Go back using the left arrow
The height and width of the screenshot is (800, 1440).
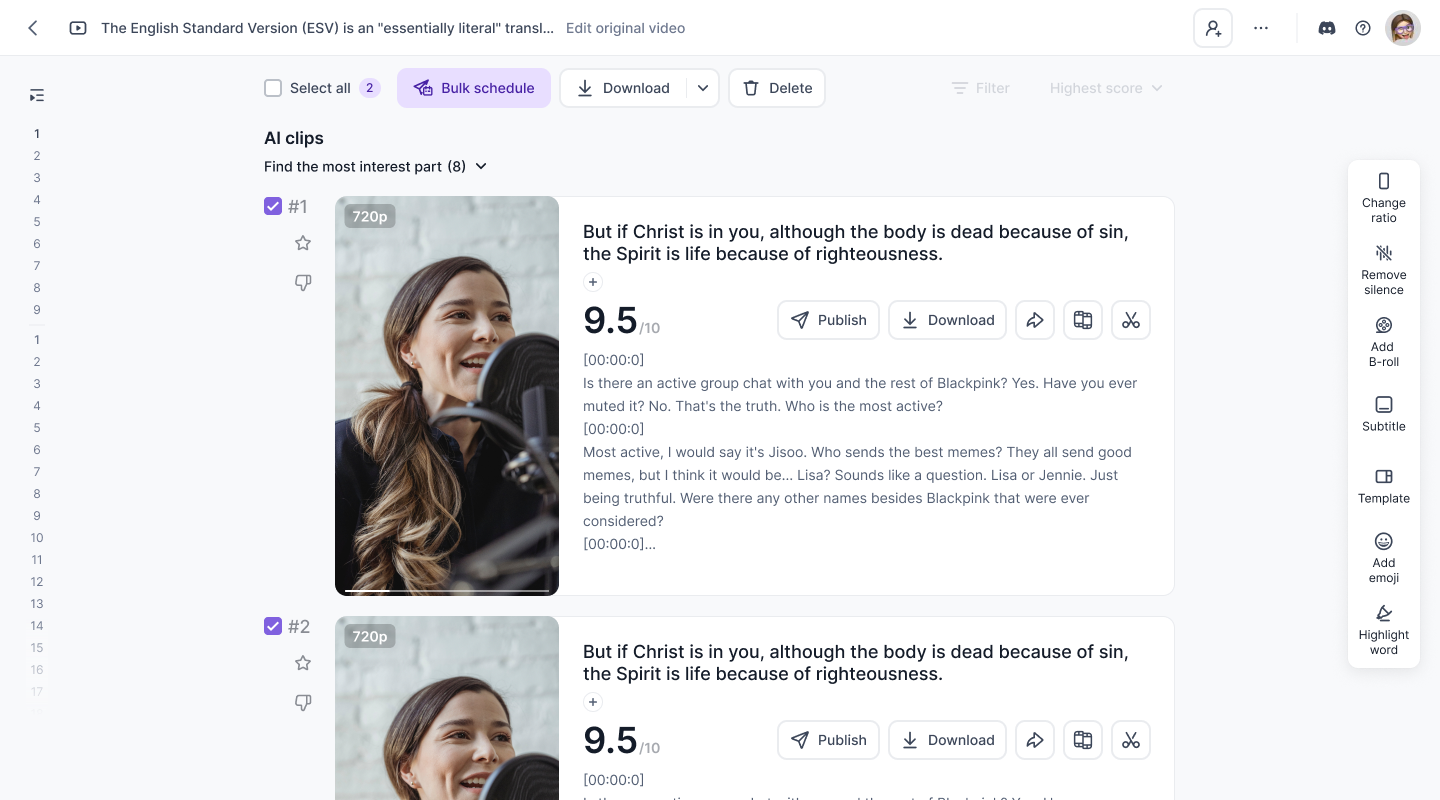click(33, 28)
